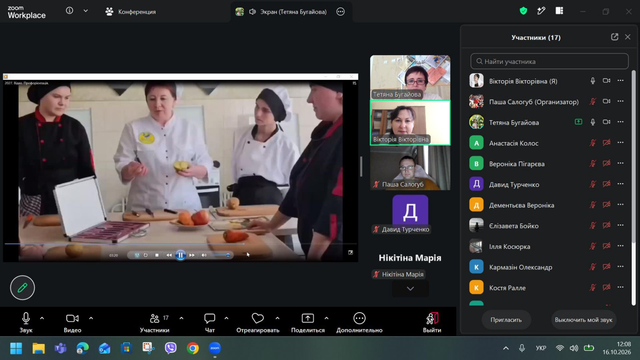Click Выключить мой звук button
This screenshot has height=360, width=640.
(x=584, y=320)
